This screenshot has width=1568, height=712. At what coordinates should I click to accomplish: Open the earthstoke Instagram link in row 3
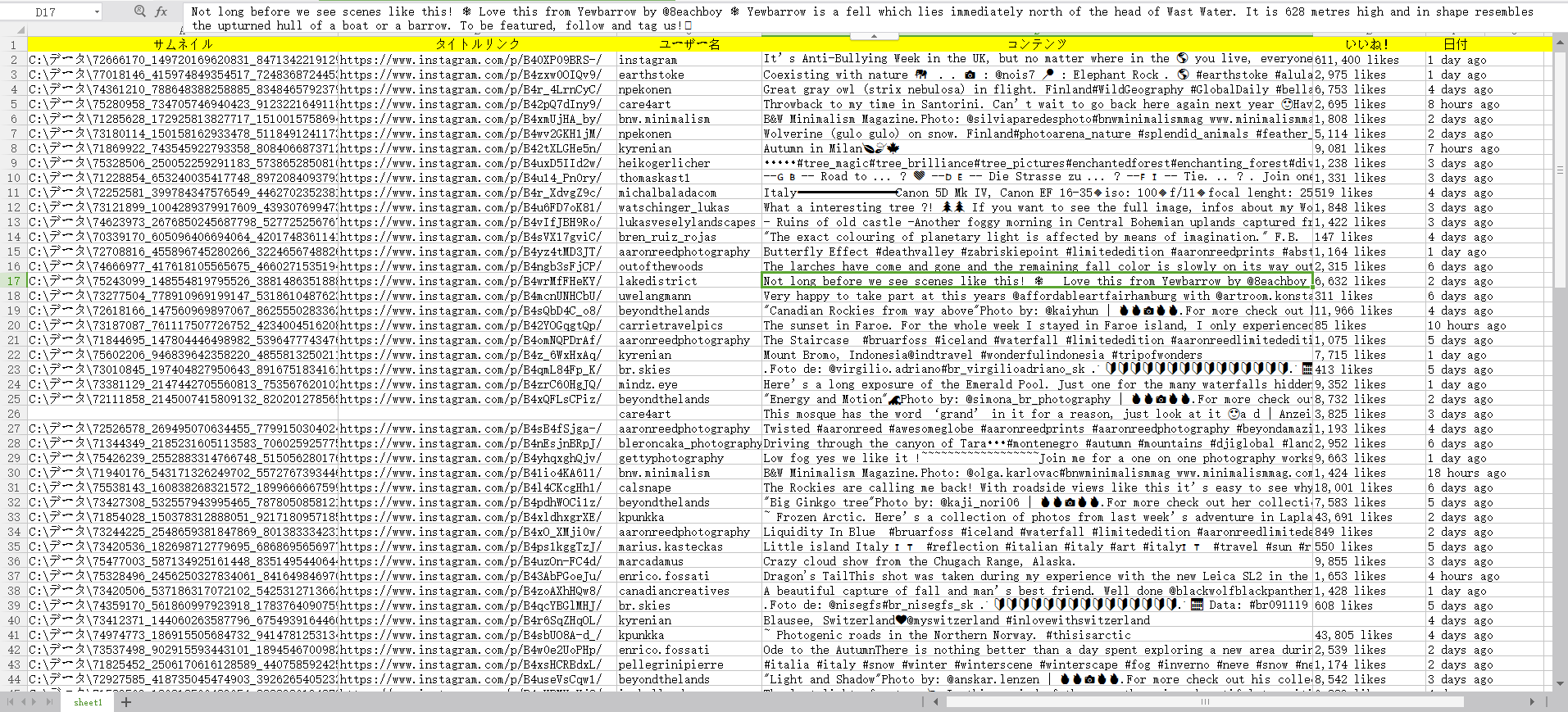point(470,75)
